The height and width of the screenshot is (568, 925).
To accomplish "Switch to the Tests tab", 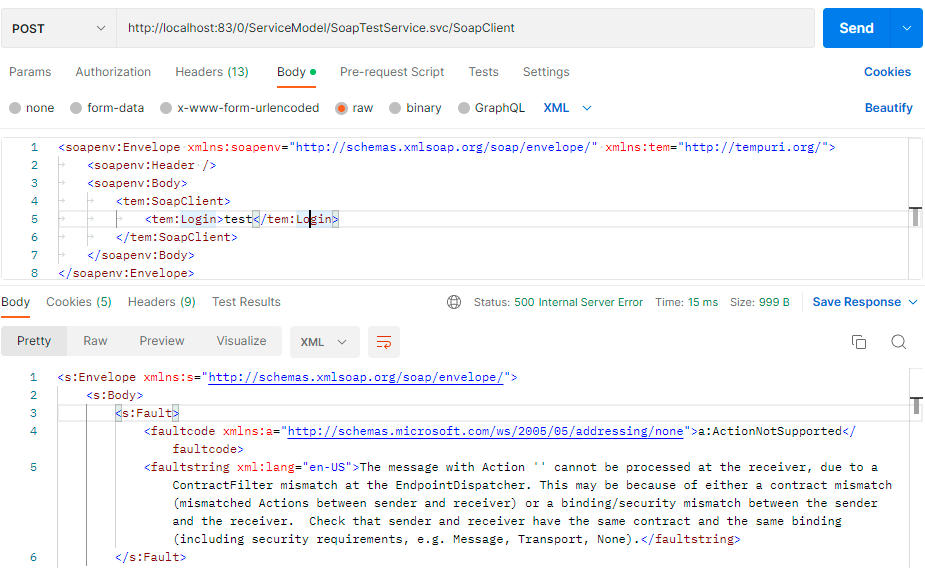I will (483, 72).
